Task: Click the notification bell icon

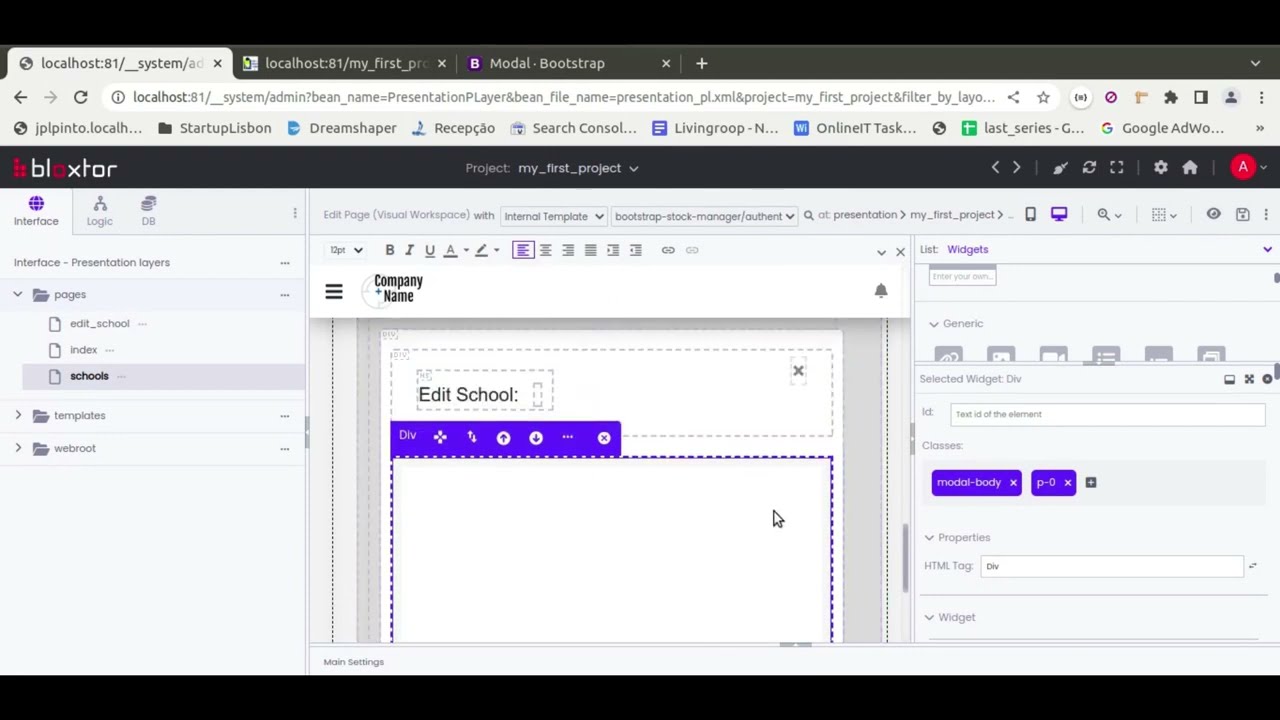Action: [x=881, y=290]
